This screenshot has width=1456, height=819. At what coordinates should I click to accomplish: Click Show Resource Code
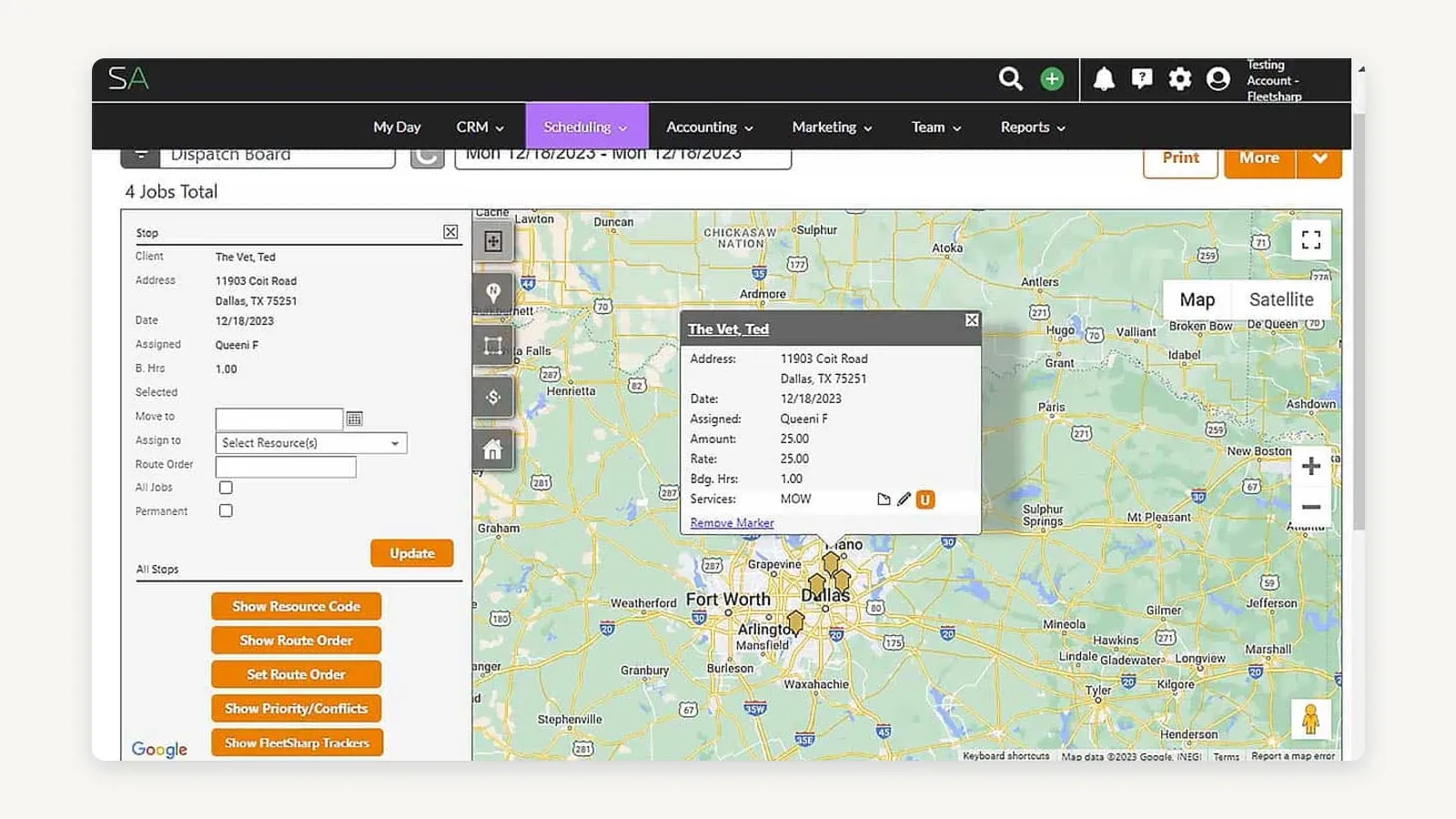coord(297,606)
